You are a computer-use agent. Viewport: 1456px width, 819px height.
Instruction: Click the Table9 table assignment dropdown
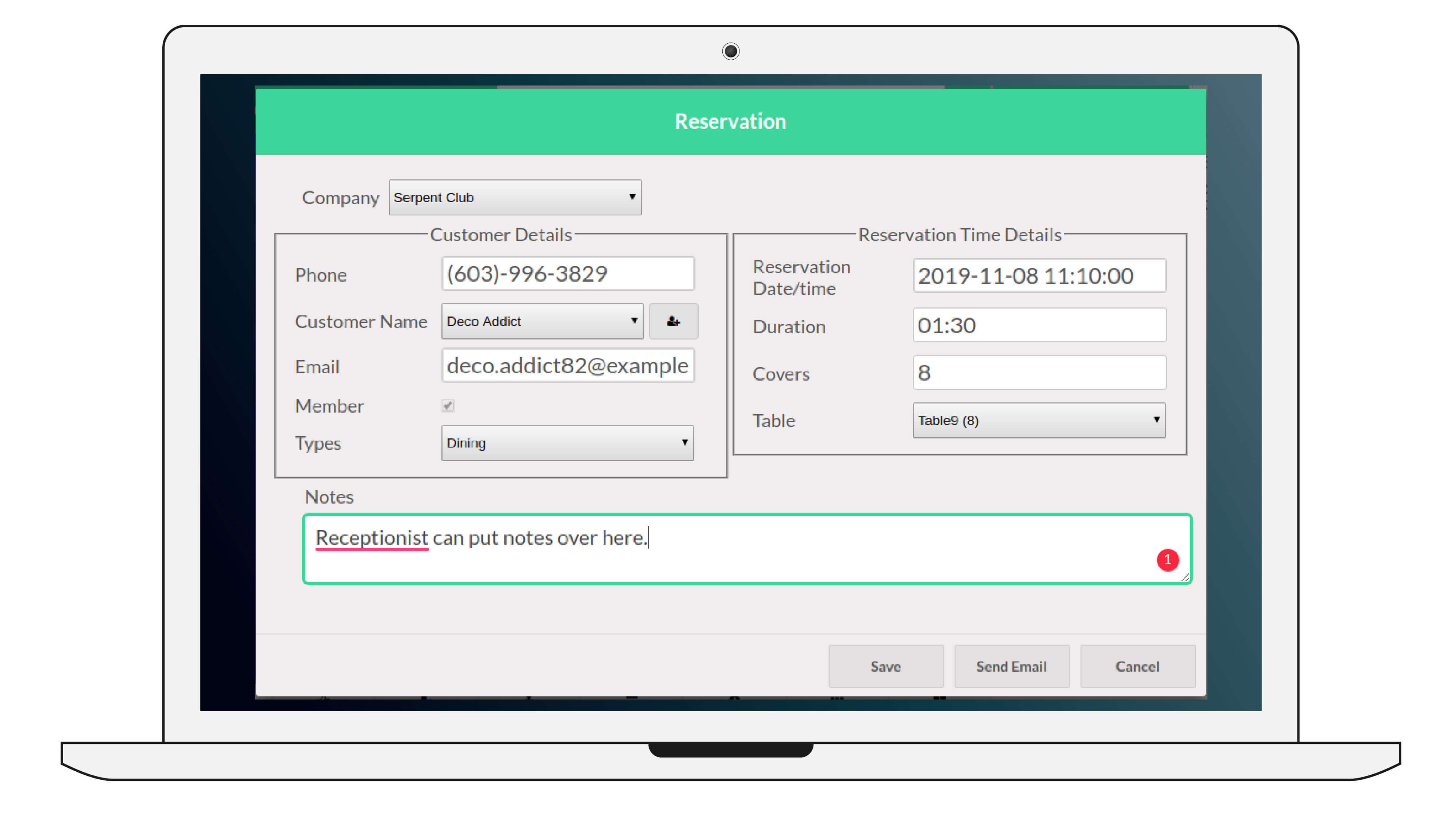(x=1038, y=419)
